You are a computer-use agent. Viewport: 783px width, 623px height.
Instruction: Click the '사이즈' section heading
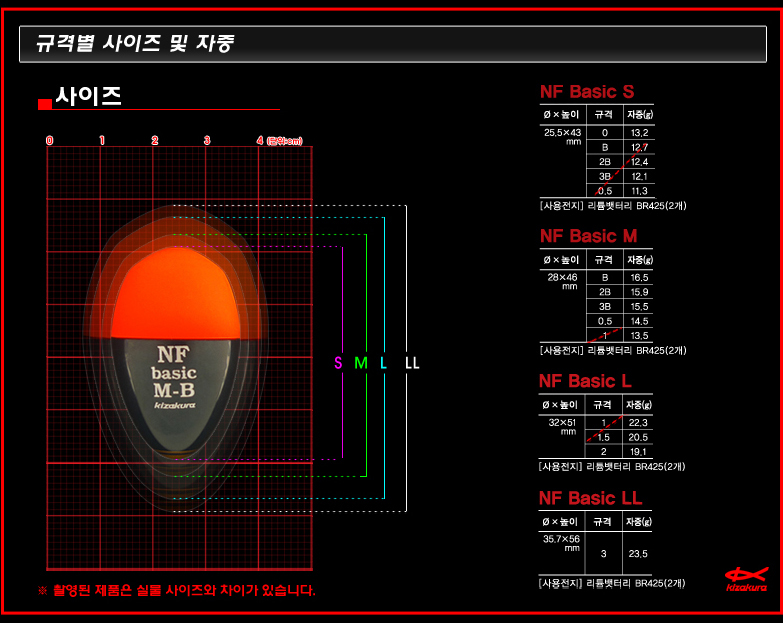pos(88,95)
